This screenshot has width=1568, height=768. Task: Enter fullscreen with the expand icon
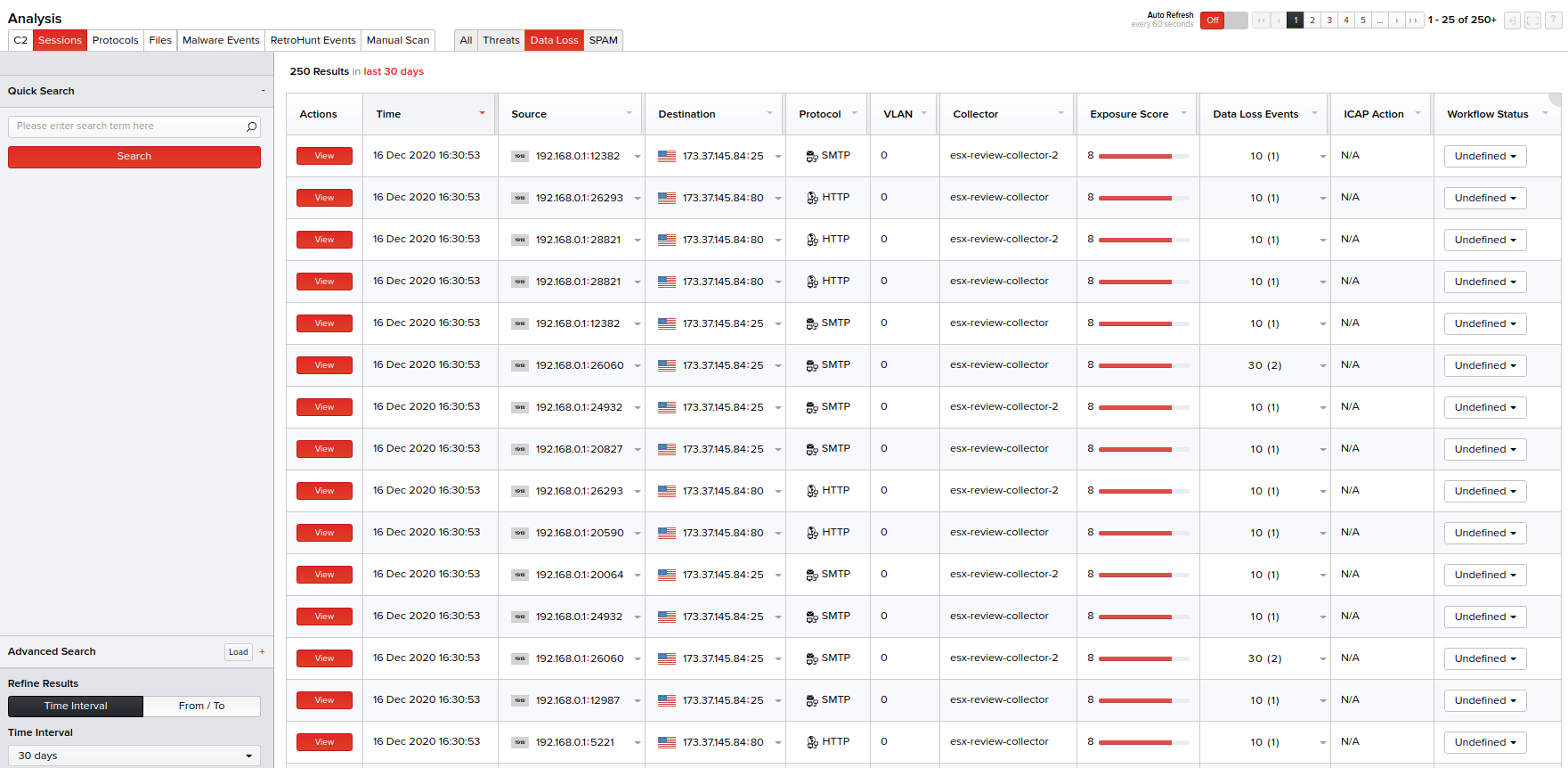click(1532, 20)
